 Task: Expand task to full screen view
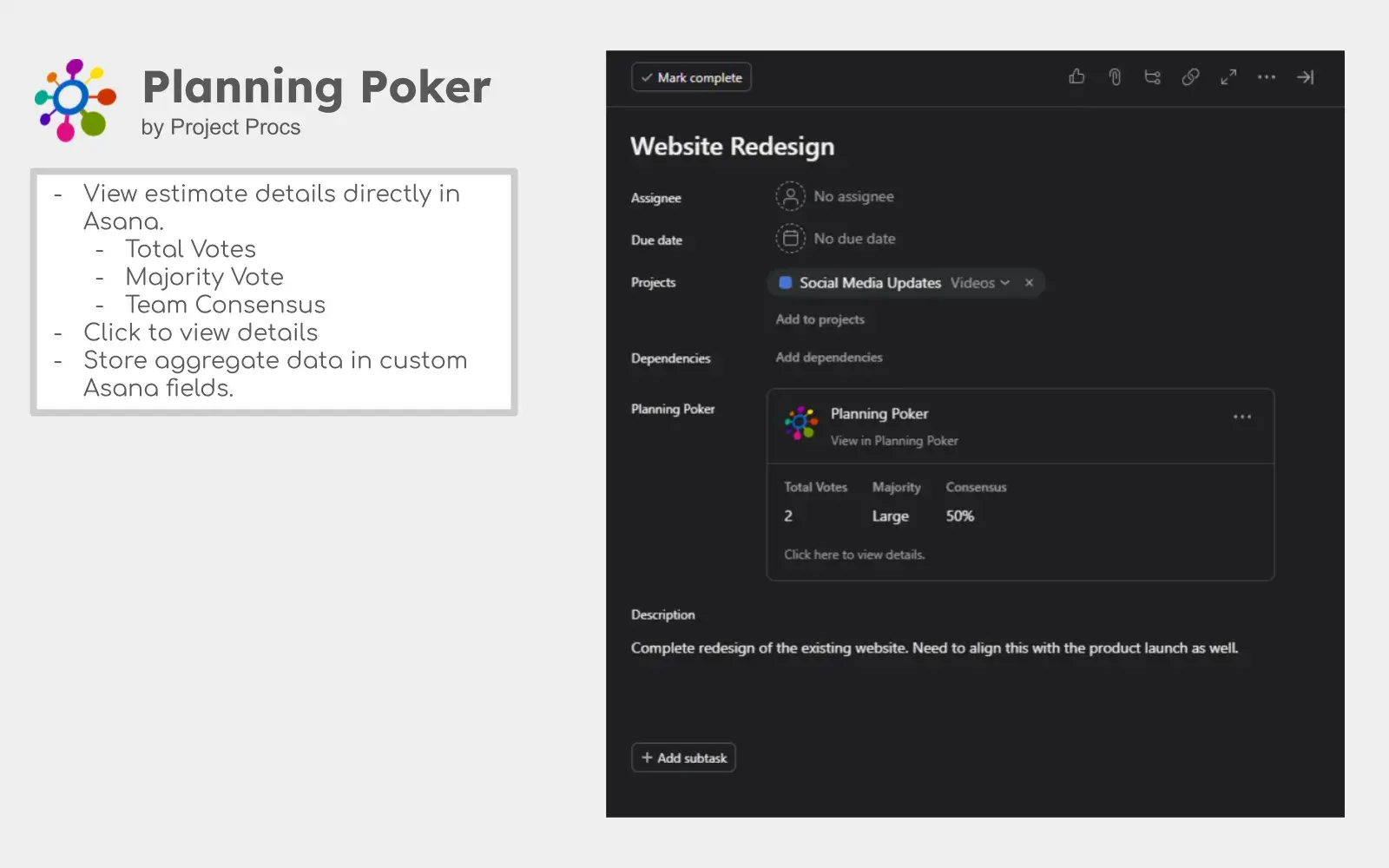point(1228,77)
